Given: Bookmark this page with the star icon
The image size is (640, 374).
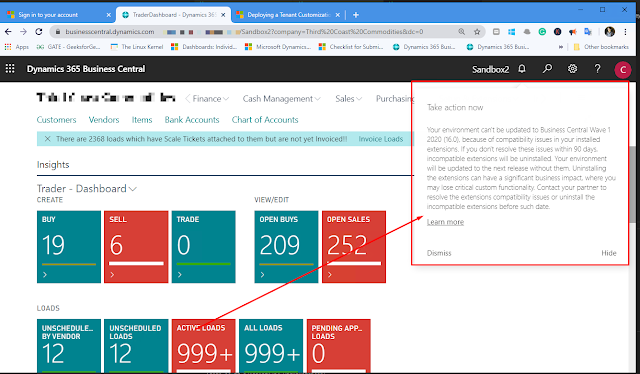Looking at the screenshot, I should 477,31.
